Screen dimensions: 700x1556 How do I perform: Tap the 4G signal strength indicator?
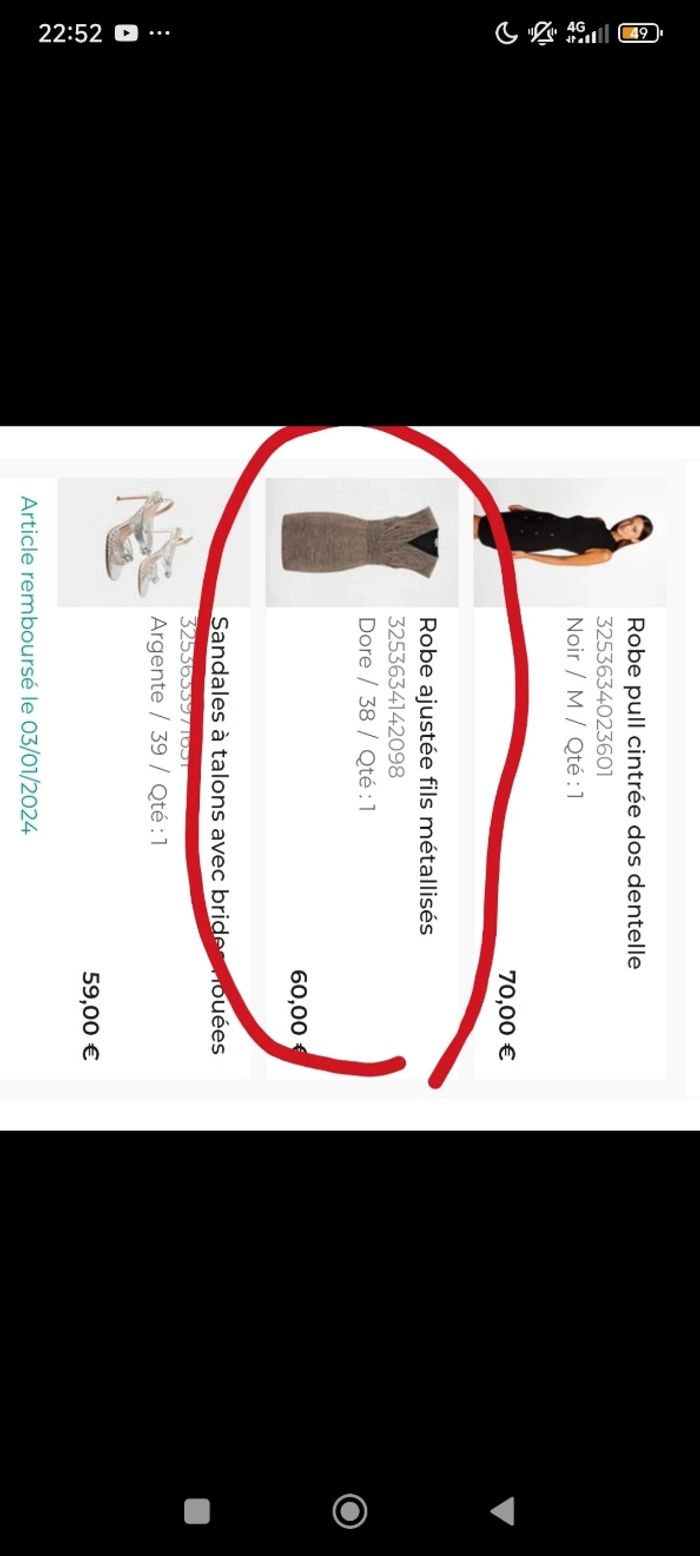click(x=587, y=33)
